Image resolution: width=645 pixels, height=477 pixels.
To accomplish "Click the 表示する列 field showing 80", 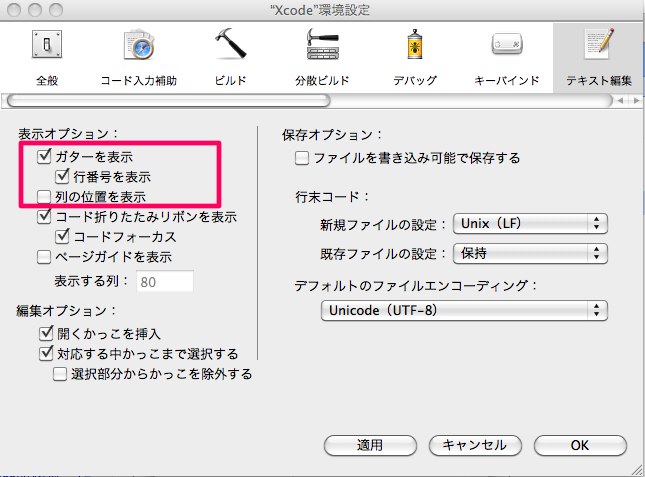I will [x=165, y=282].
